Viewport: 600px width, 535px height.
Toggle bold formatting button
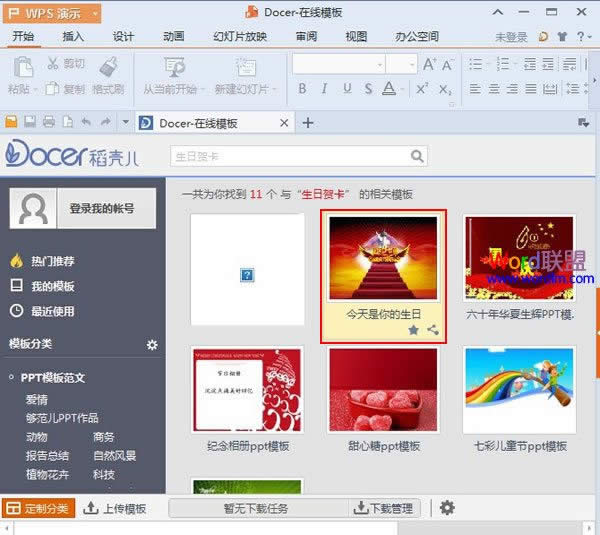click(x=303, y=89)
